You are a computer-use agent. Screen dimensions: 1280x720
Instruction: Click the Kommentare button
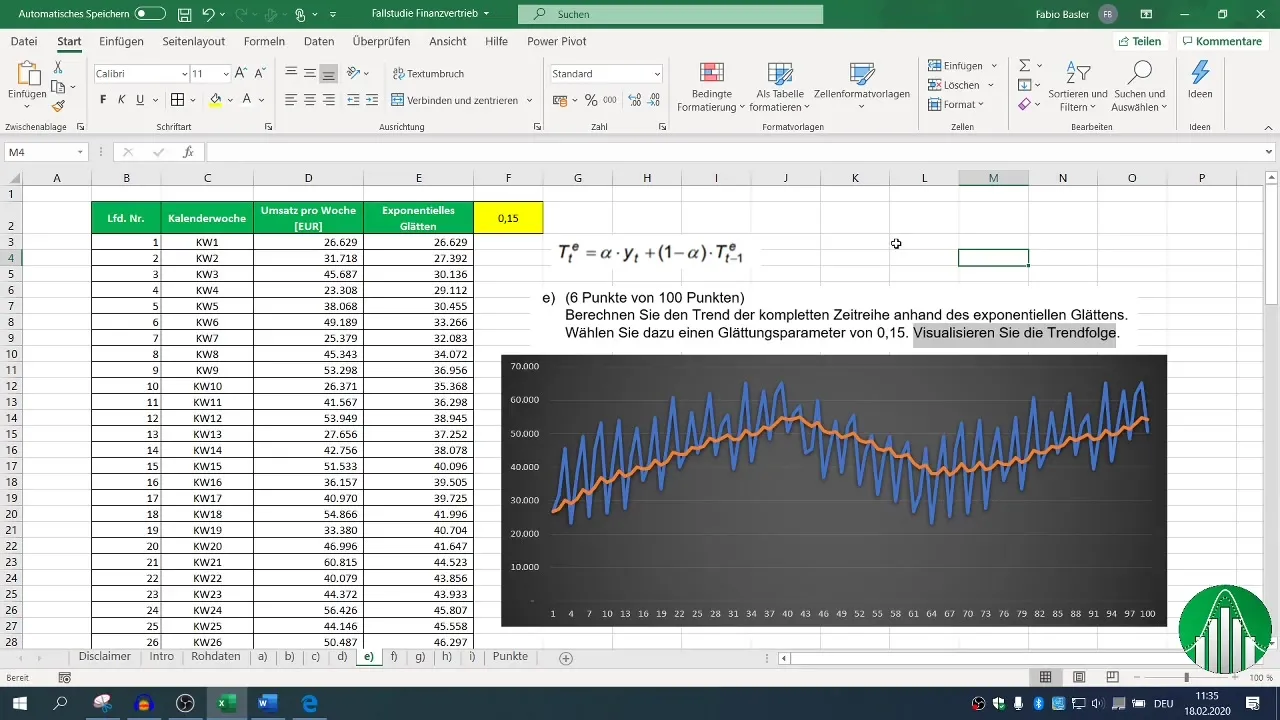pyautogui.click(x=1221, y=41)
